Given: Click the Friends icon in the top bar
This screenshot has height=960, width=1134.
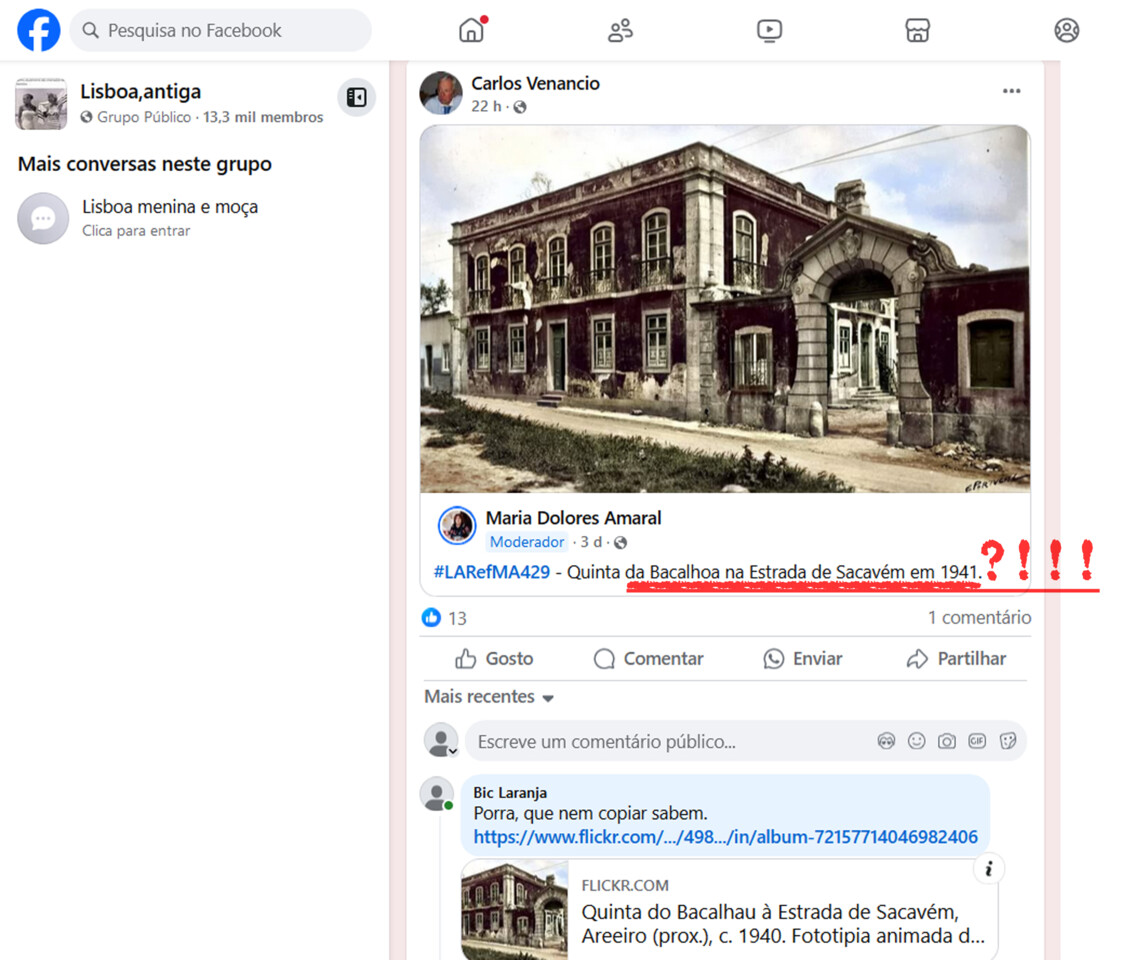Looking at the screenshot, I should click(620, 30).
